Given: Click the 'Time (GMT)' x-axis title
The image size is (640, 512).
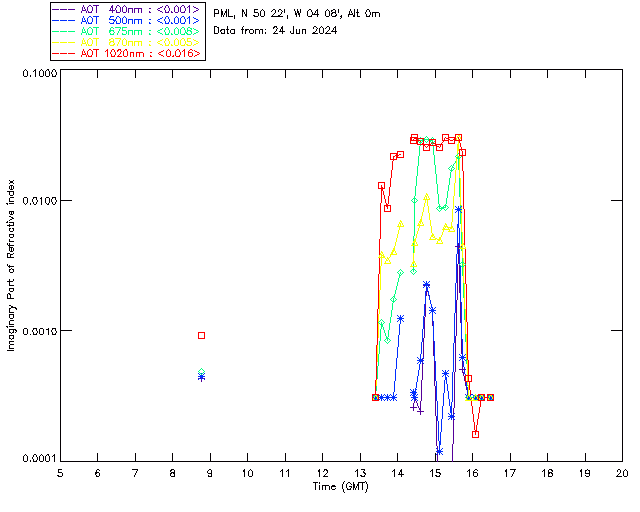Looking at the screenshot, I should 340,487.
